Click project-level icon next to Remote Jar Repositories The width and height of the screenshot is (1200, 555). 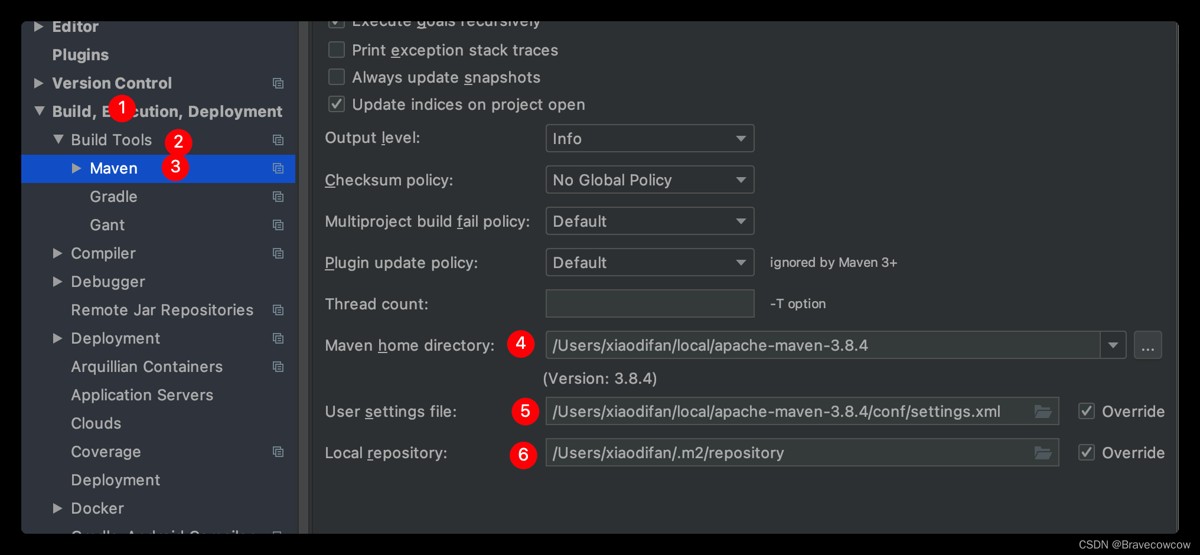pos(278,310)
